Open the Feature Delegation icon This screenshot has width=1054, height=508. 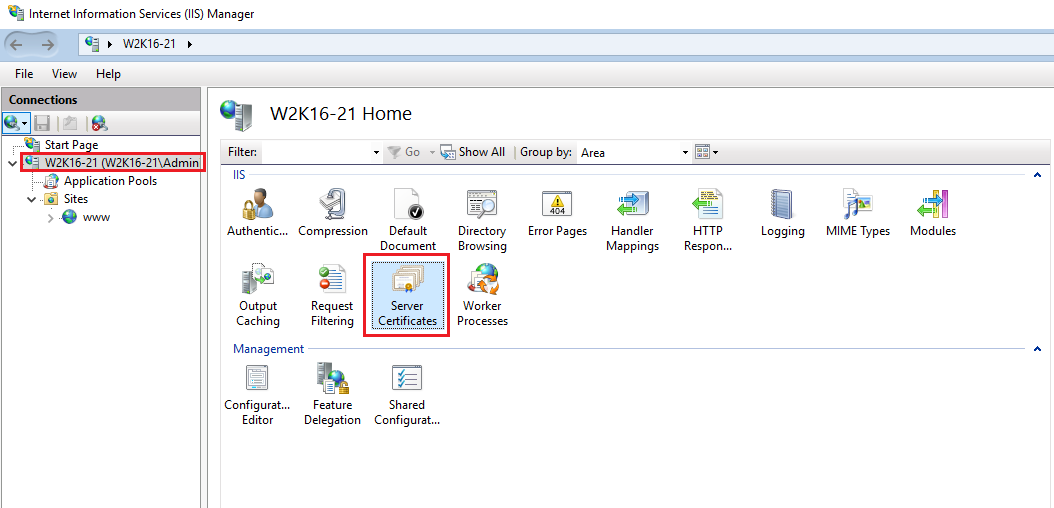pyautogui.click(x=332, y=394)
